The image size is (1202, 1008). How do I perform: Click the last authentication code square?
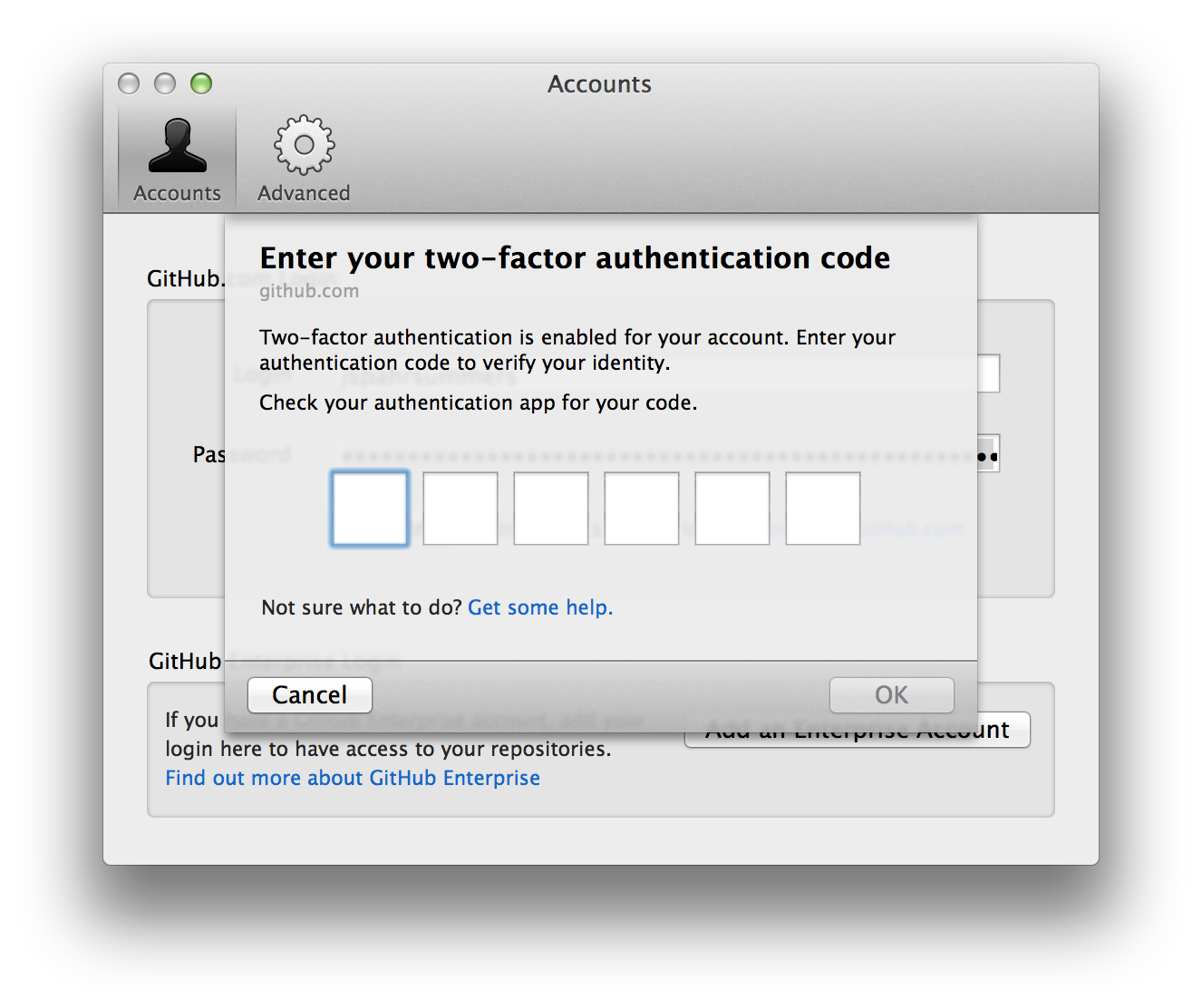coord(822,509)
